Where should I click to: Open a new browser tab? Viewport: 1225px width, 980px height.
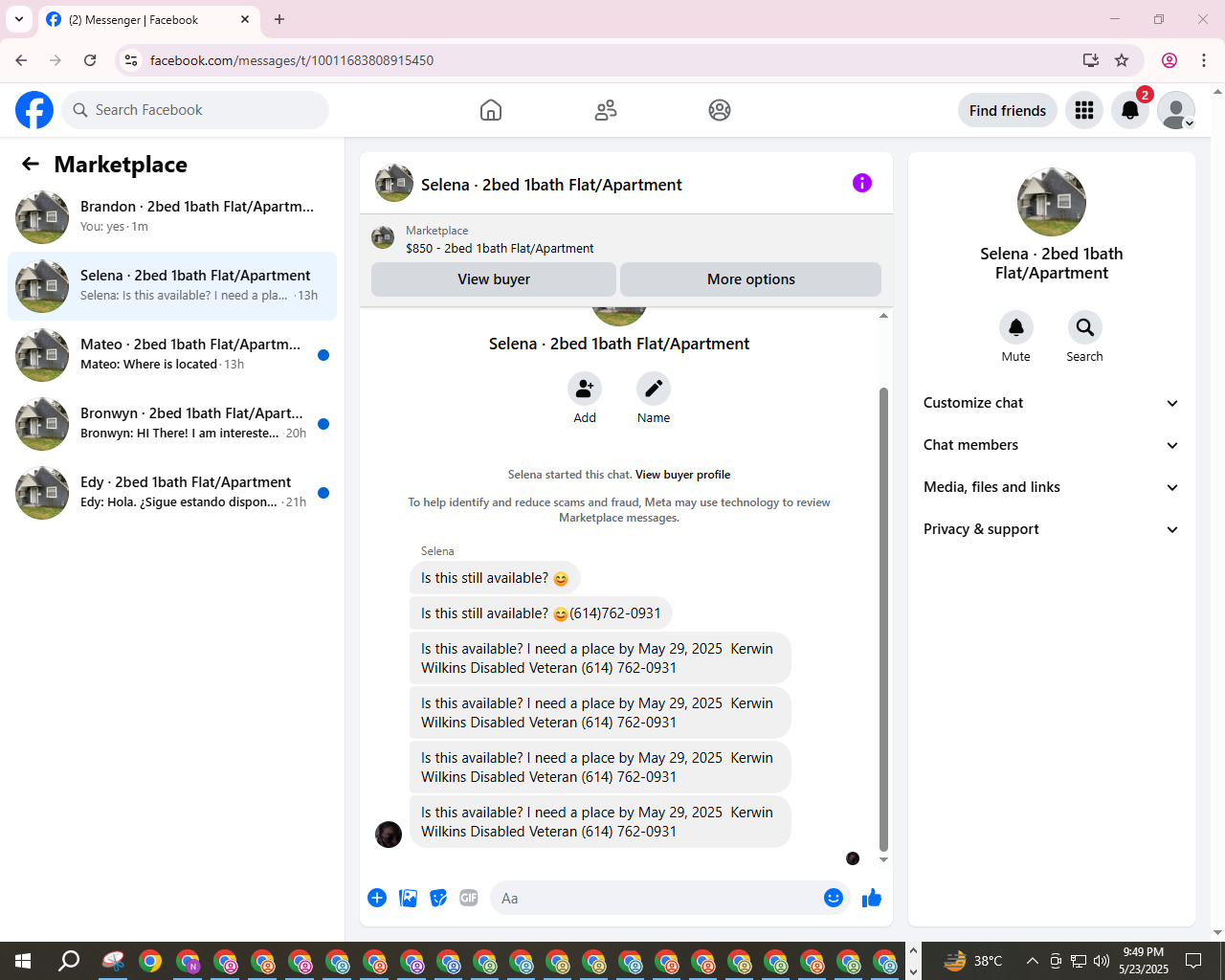pyautogui.click(x=279, y=19)
